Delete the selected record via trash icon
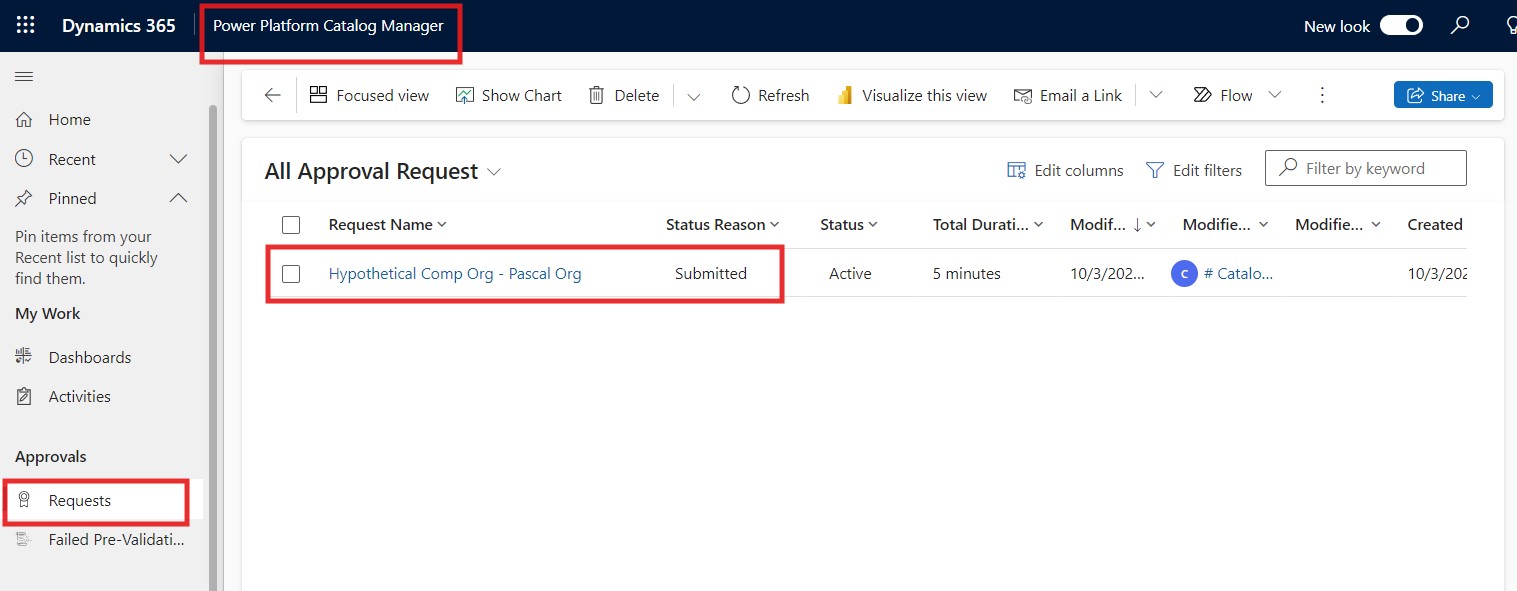1517x591 pixels. coord(623,95)
